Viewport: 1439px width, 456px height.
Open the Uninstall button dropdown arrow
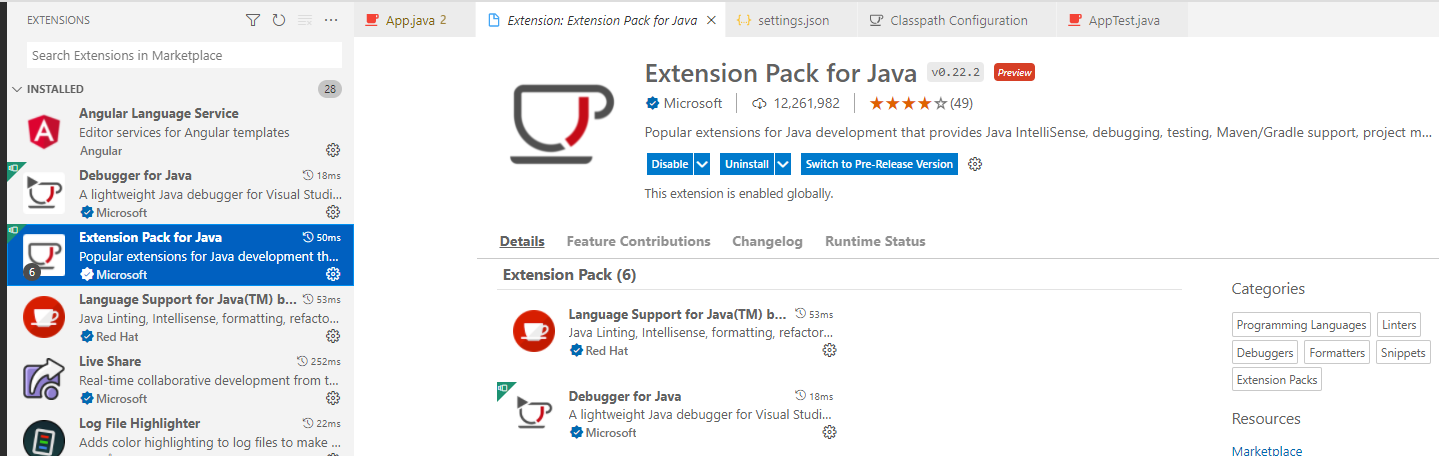tap(783, 164)
